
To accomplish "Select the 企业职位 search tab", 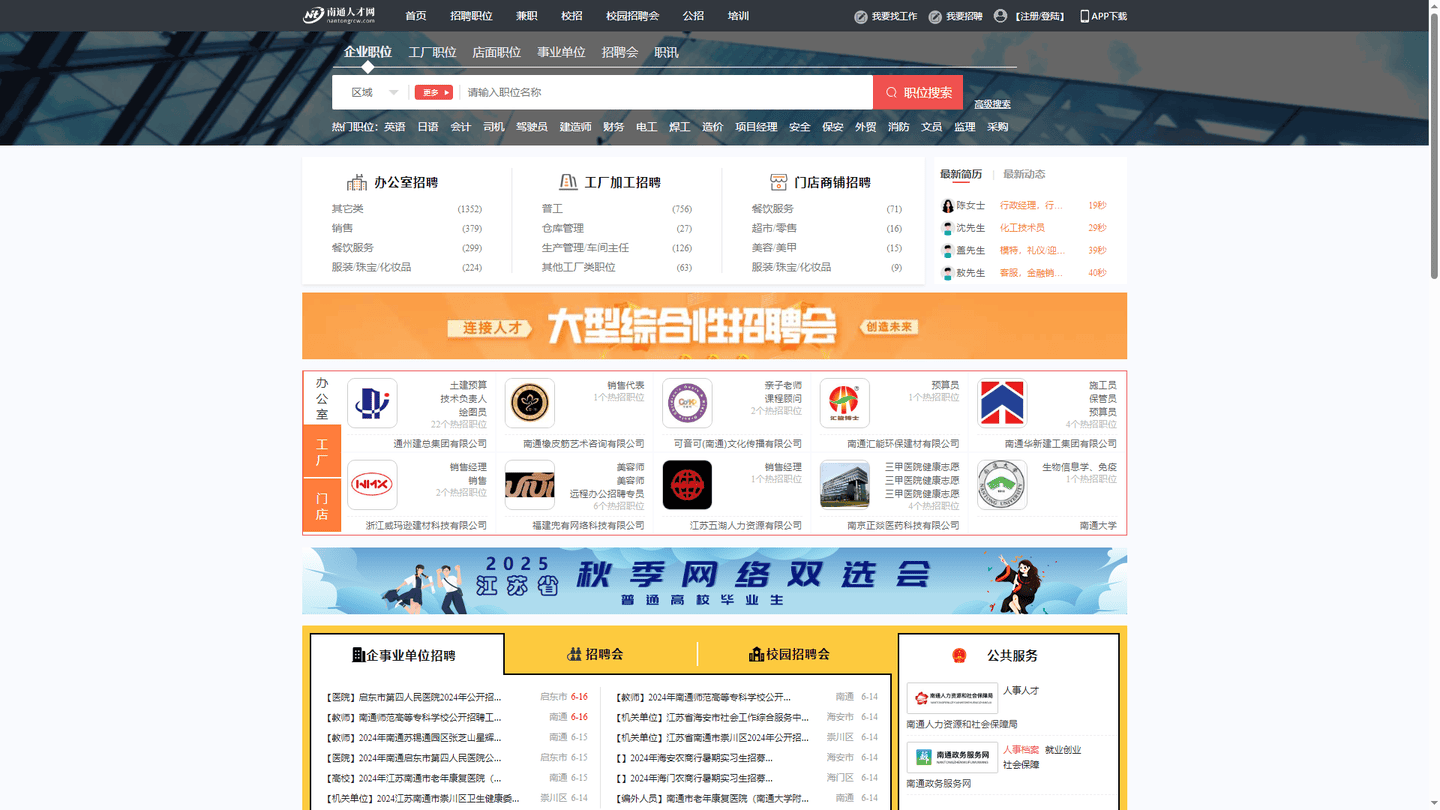I will pos(368,52).
